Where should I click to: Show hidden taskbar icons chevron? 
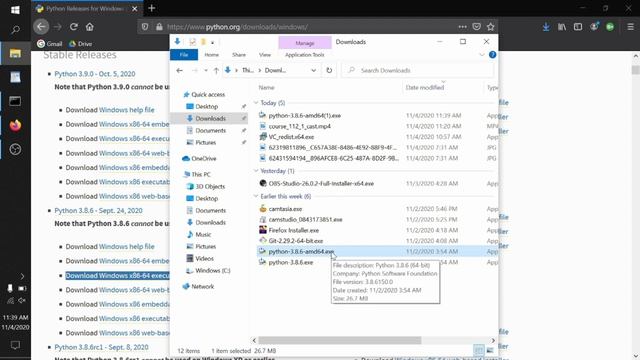coord(22,276)
